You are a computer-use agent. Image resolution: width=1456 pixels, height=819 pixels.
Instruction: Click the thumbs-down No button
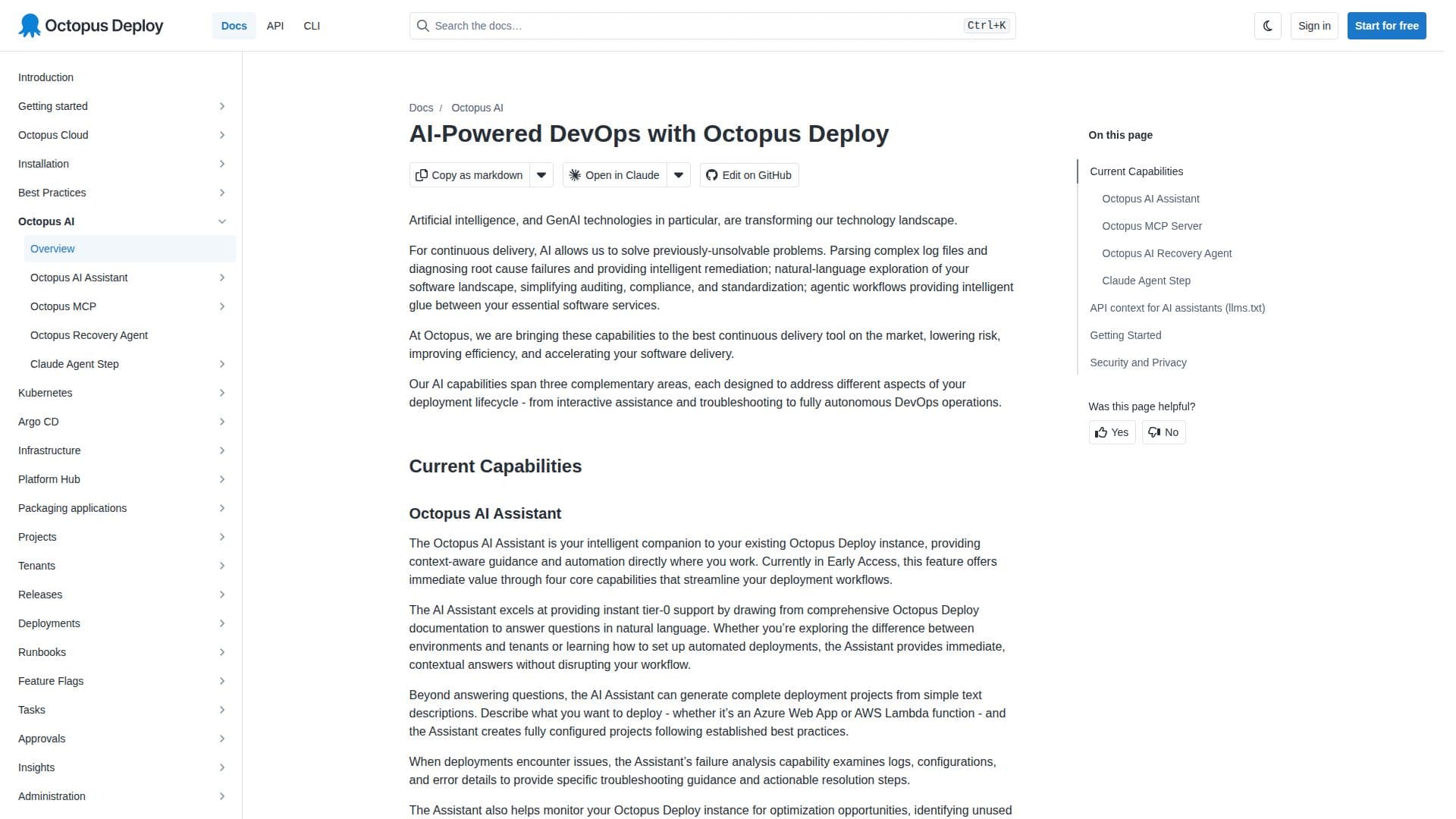point(1163,432)
